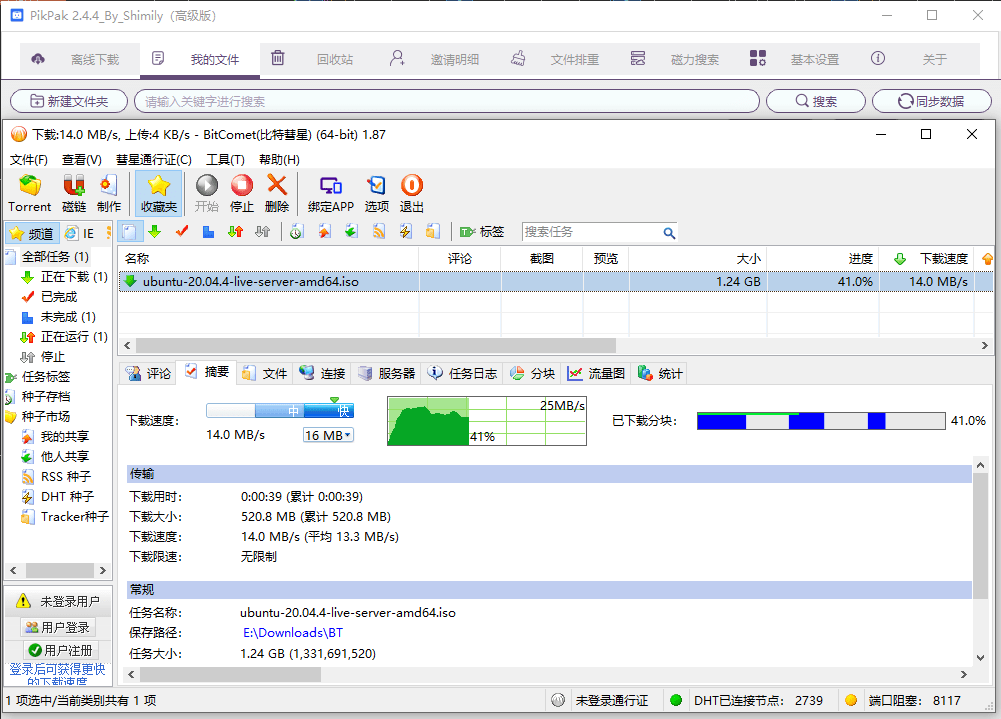Focus the 搜索任务 input field
1001x719 pixels.
tap(592, 232)
